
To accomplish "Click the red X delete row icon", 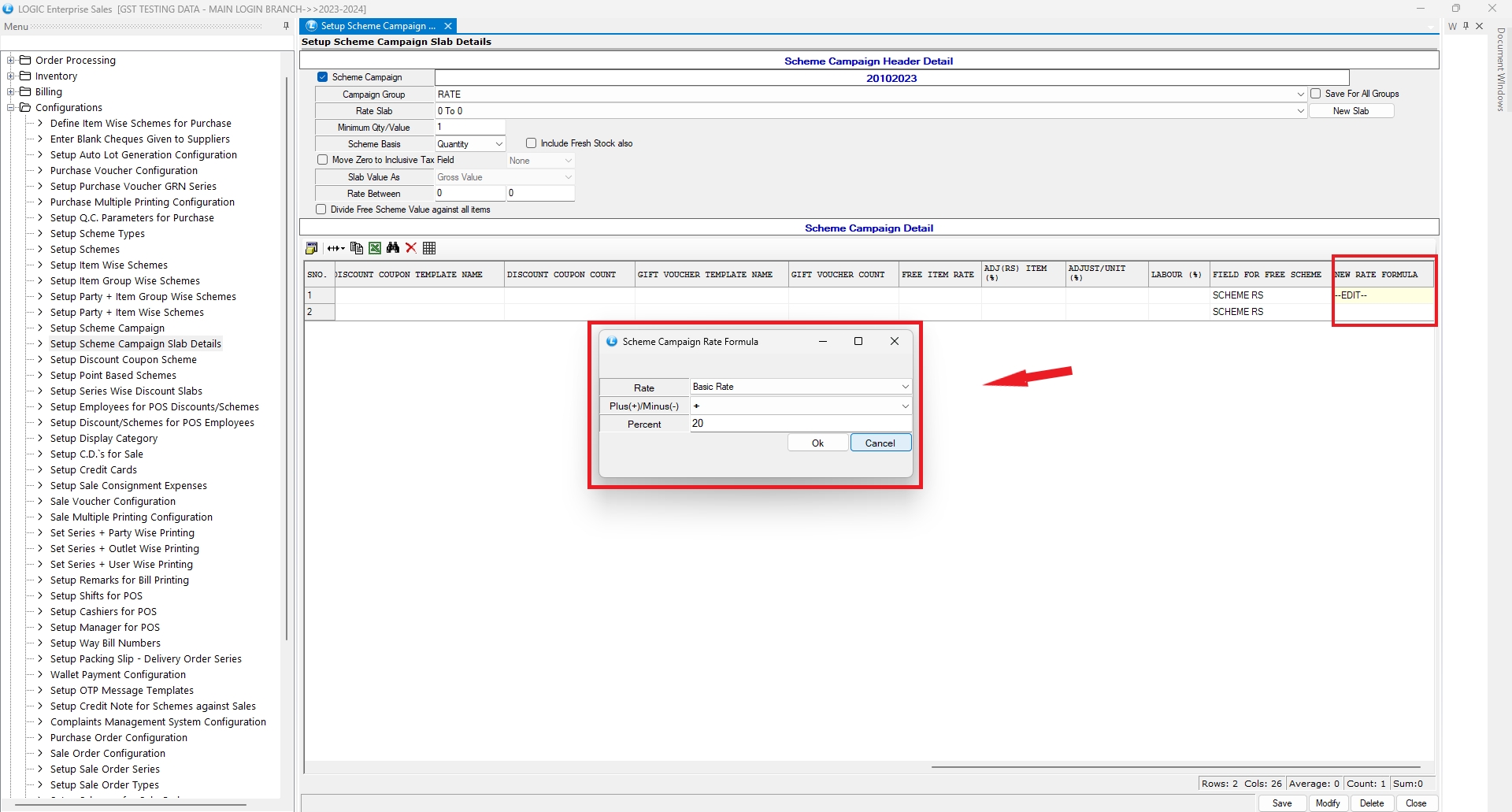I will tap(411, 248).
